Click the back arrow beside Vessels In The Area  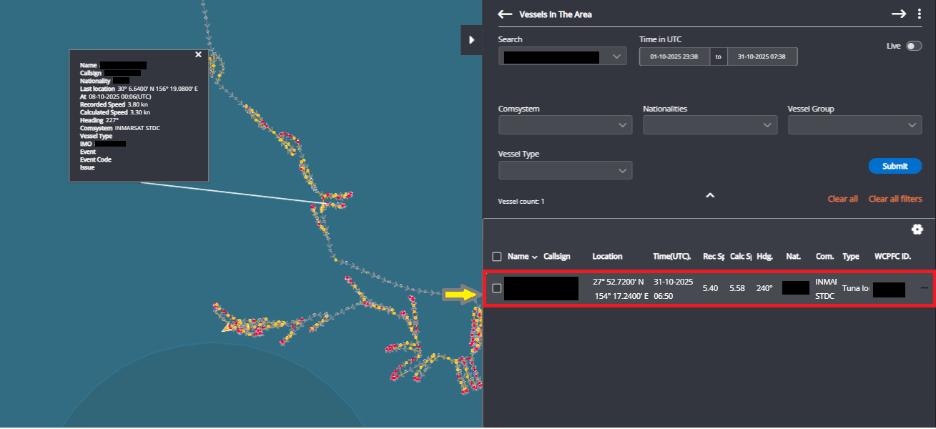[505, 14]
